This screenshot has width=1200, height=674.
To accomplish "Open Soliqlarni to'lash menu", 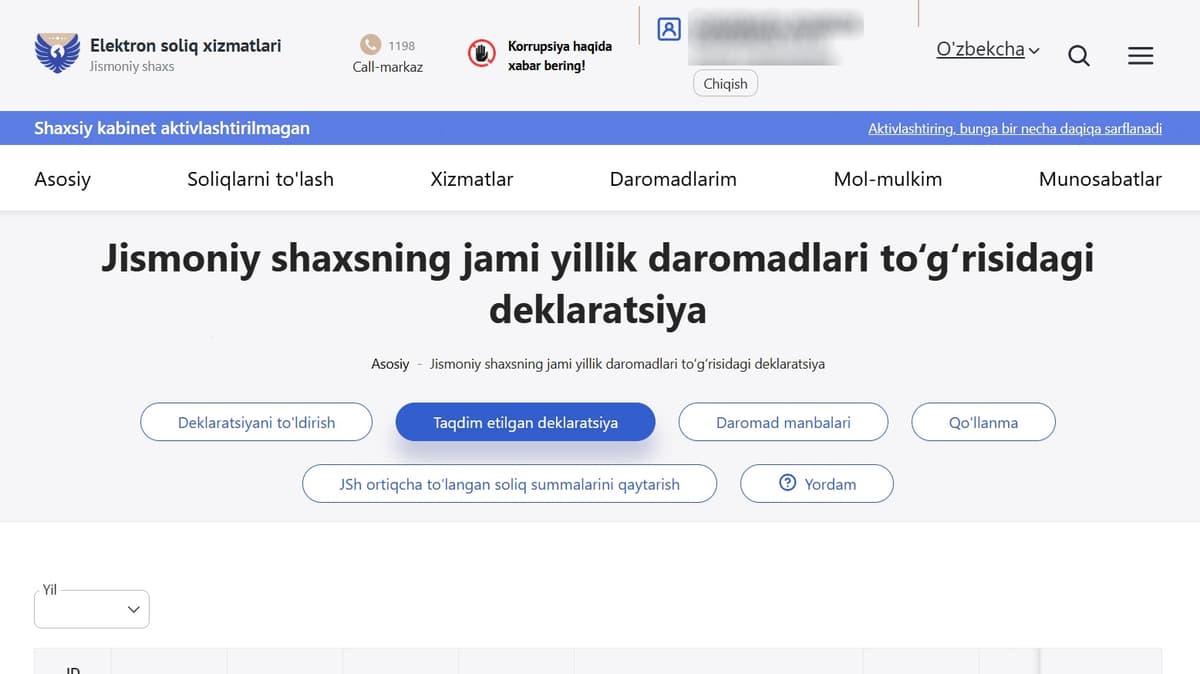I will 261,179.
